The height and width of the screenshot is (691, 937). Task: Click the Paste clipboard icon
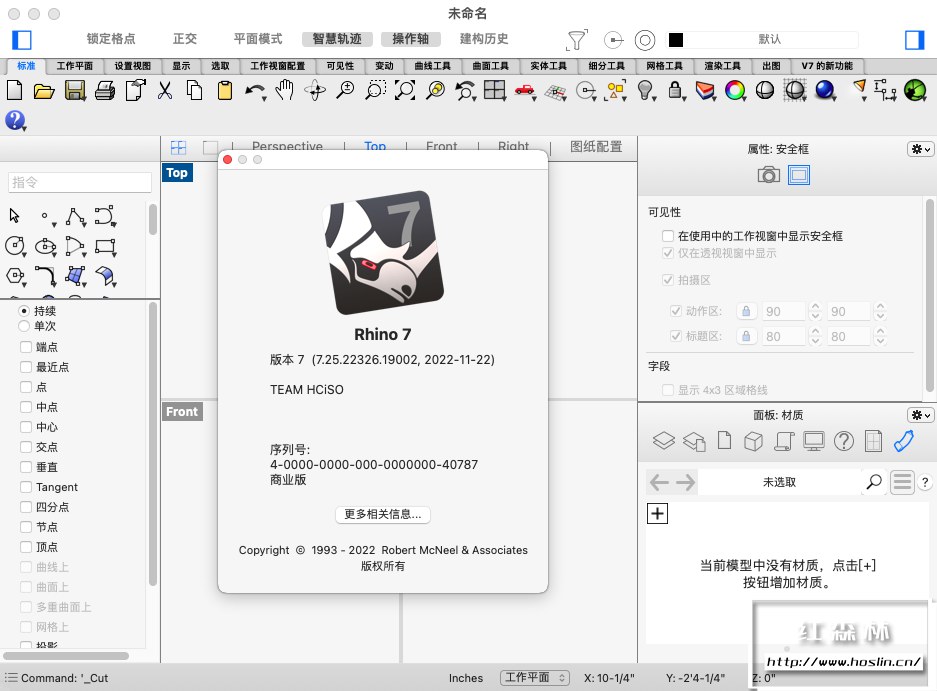coord(225,91)
